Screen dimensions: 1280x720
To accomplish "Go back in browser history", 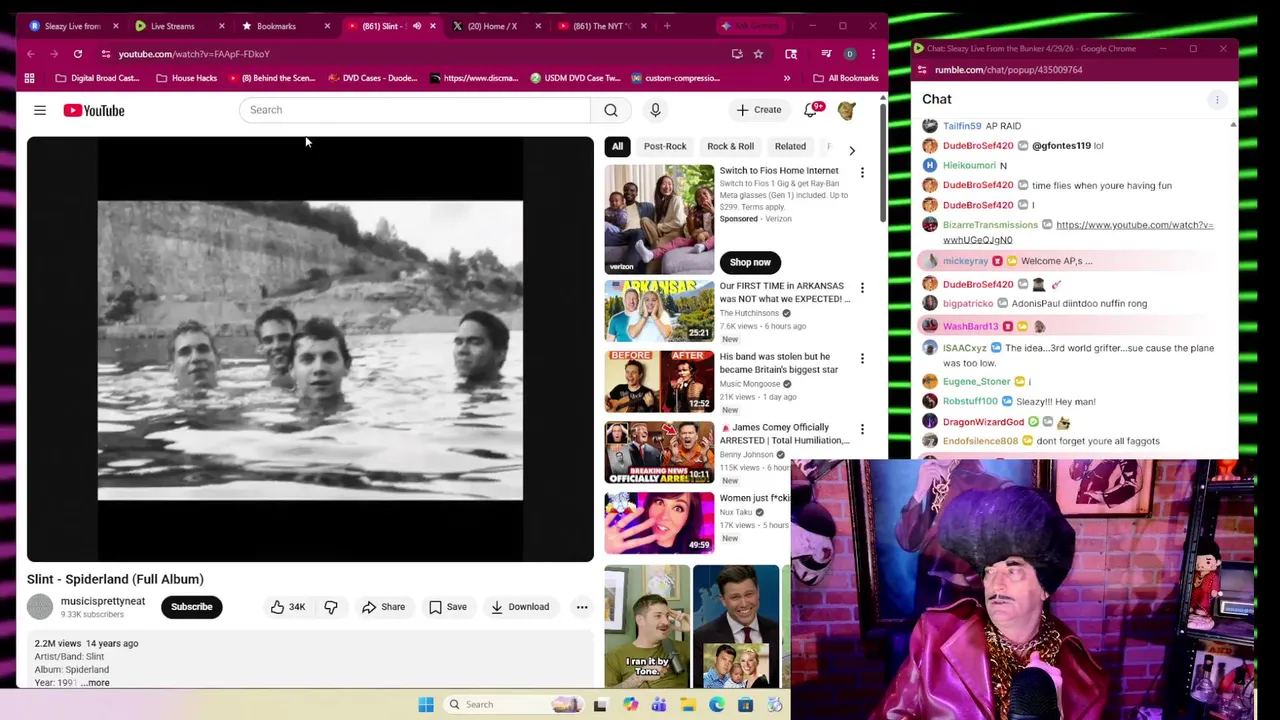I will tap(31, 54).
